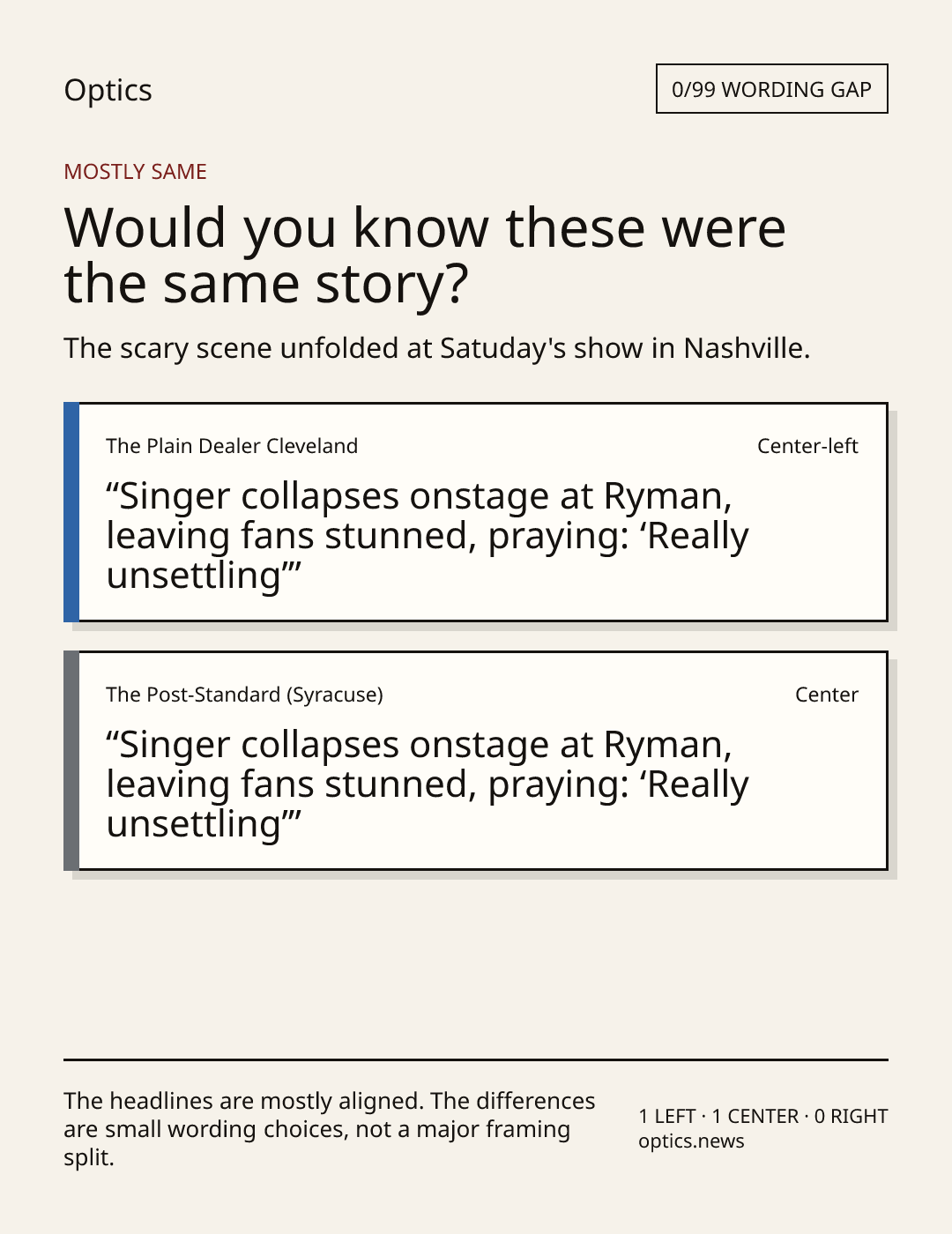
Task: Click the 0/99 WORDING GAP badge
Action: 771,89
